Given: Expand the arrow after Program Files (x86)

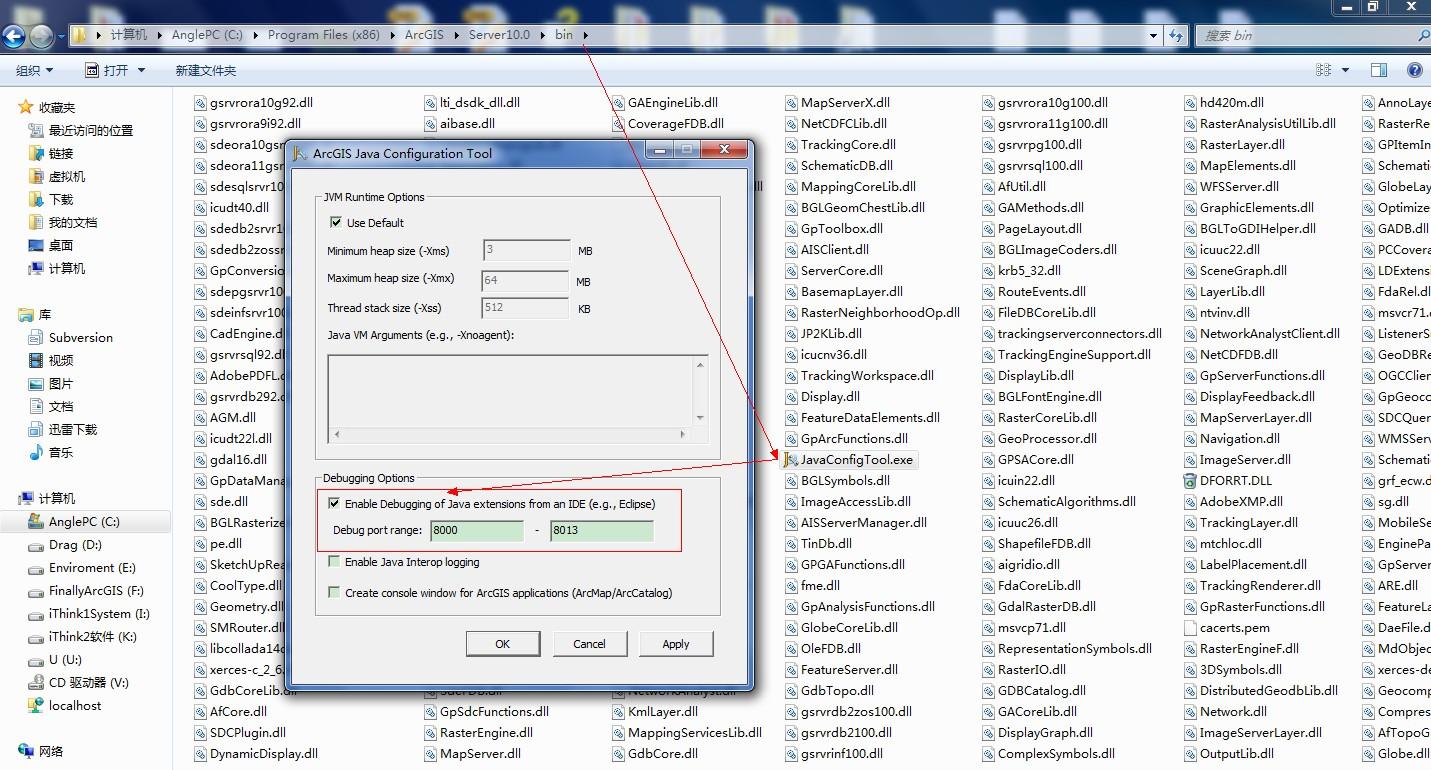Looking at the screenshot, I should coord(392,35).
